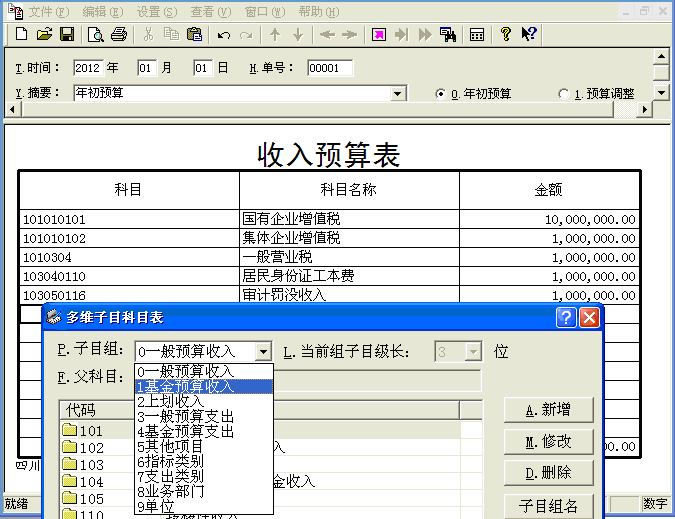
Task: Click the header panel scroll-down arrow
Action: click(661, 92)
